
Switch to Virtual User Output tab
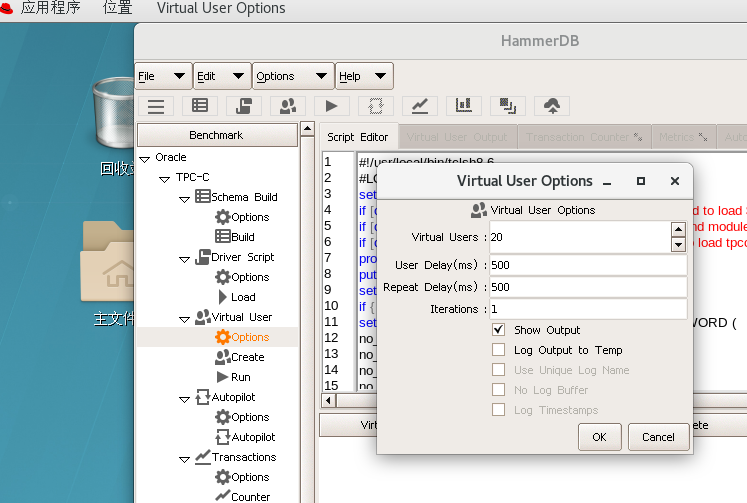pos(457,137)
